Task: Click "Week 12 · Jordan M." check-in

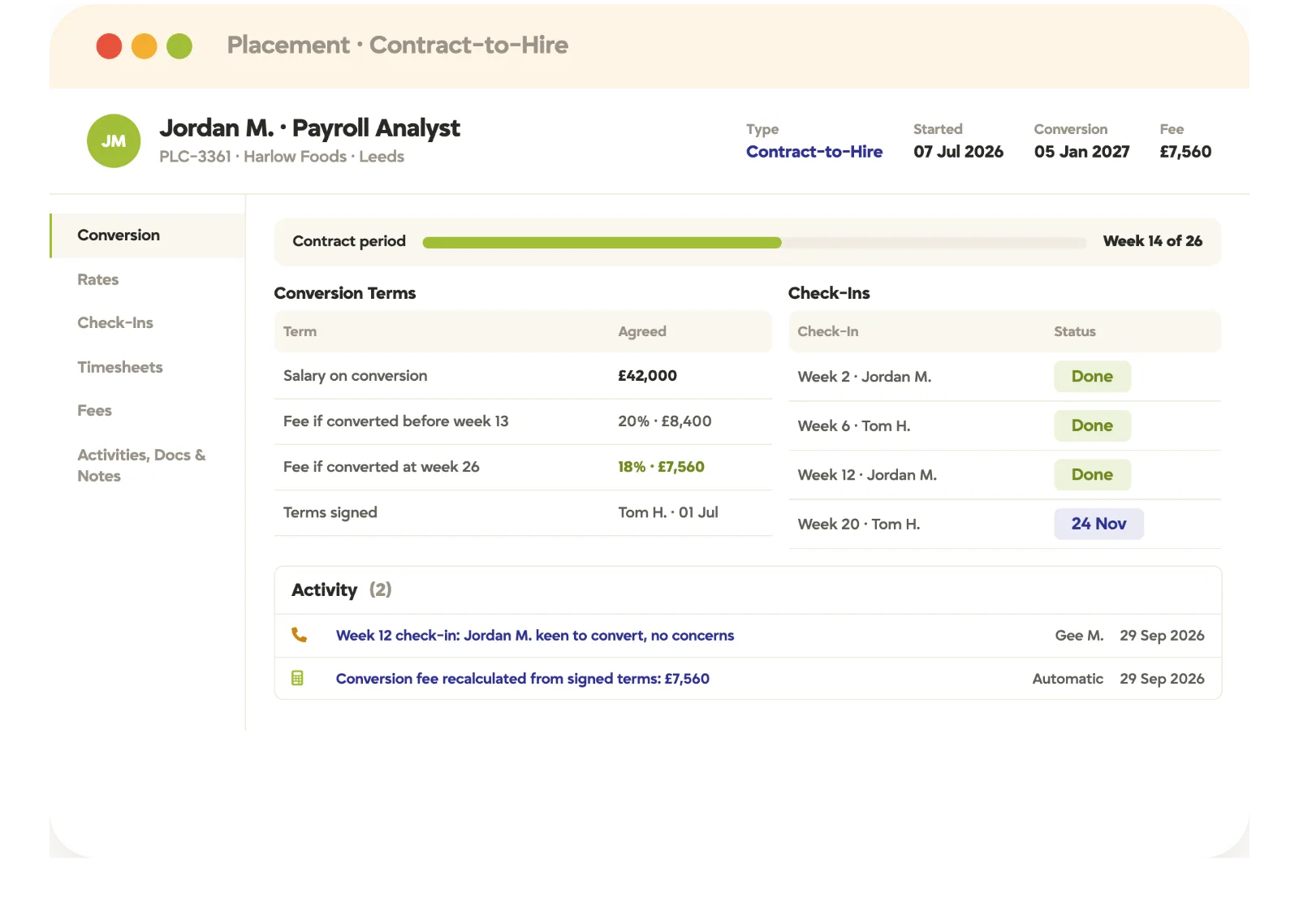Action: tap(867, 475)
